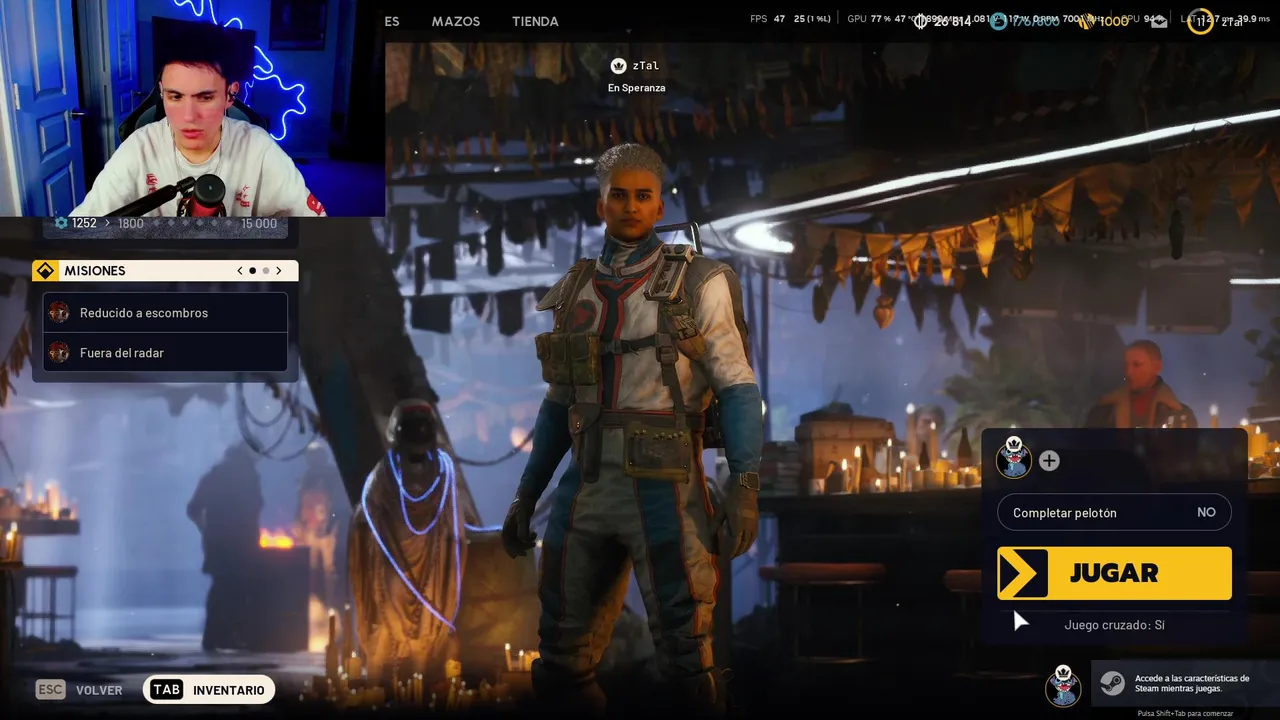Click the partially visible ES tab

point(392,21)
